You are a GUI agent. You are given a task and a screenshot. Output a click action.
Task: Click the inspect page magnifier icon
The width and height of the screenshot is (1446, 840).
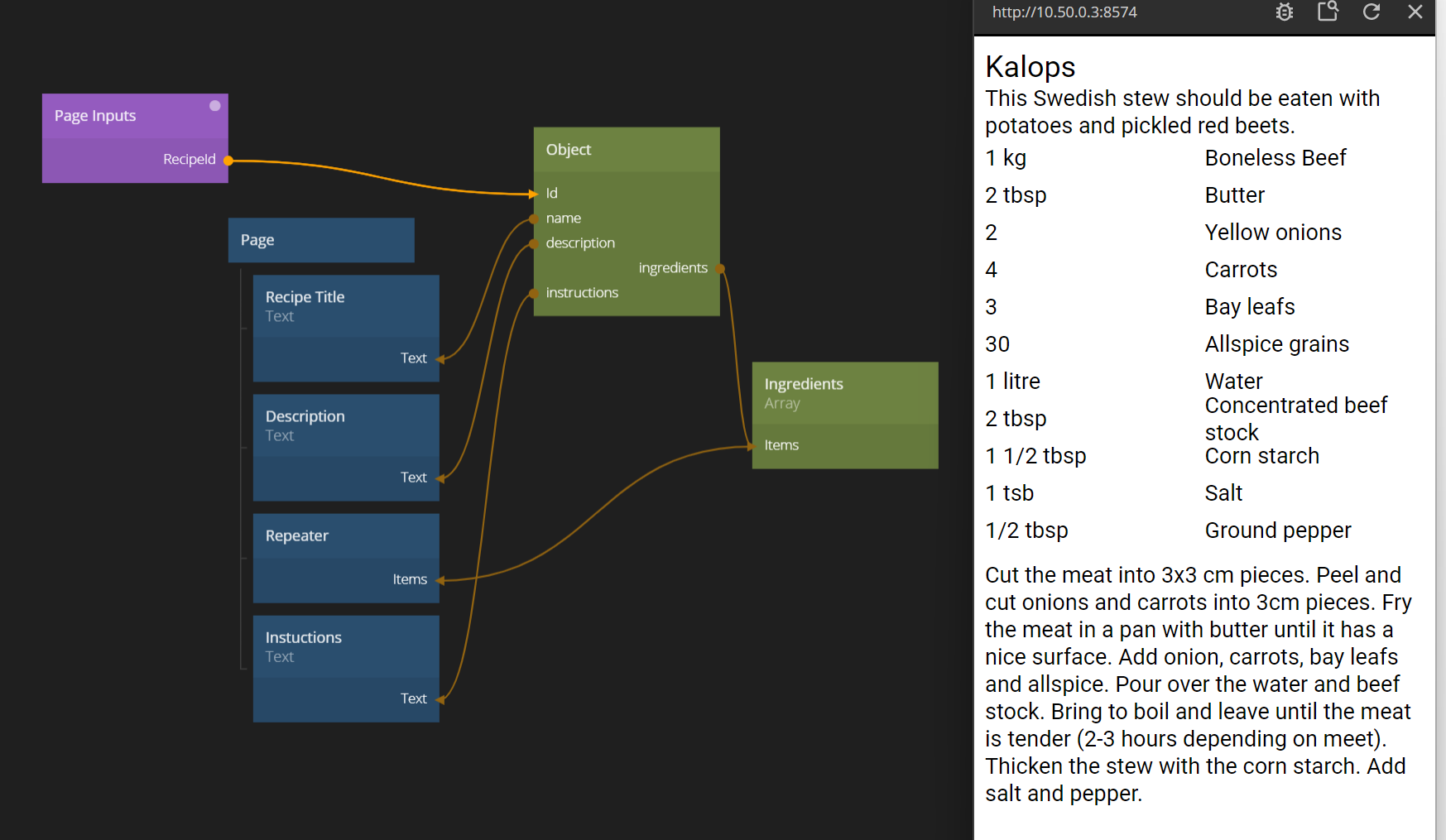point(1328,12)
